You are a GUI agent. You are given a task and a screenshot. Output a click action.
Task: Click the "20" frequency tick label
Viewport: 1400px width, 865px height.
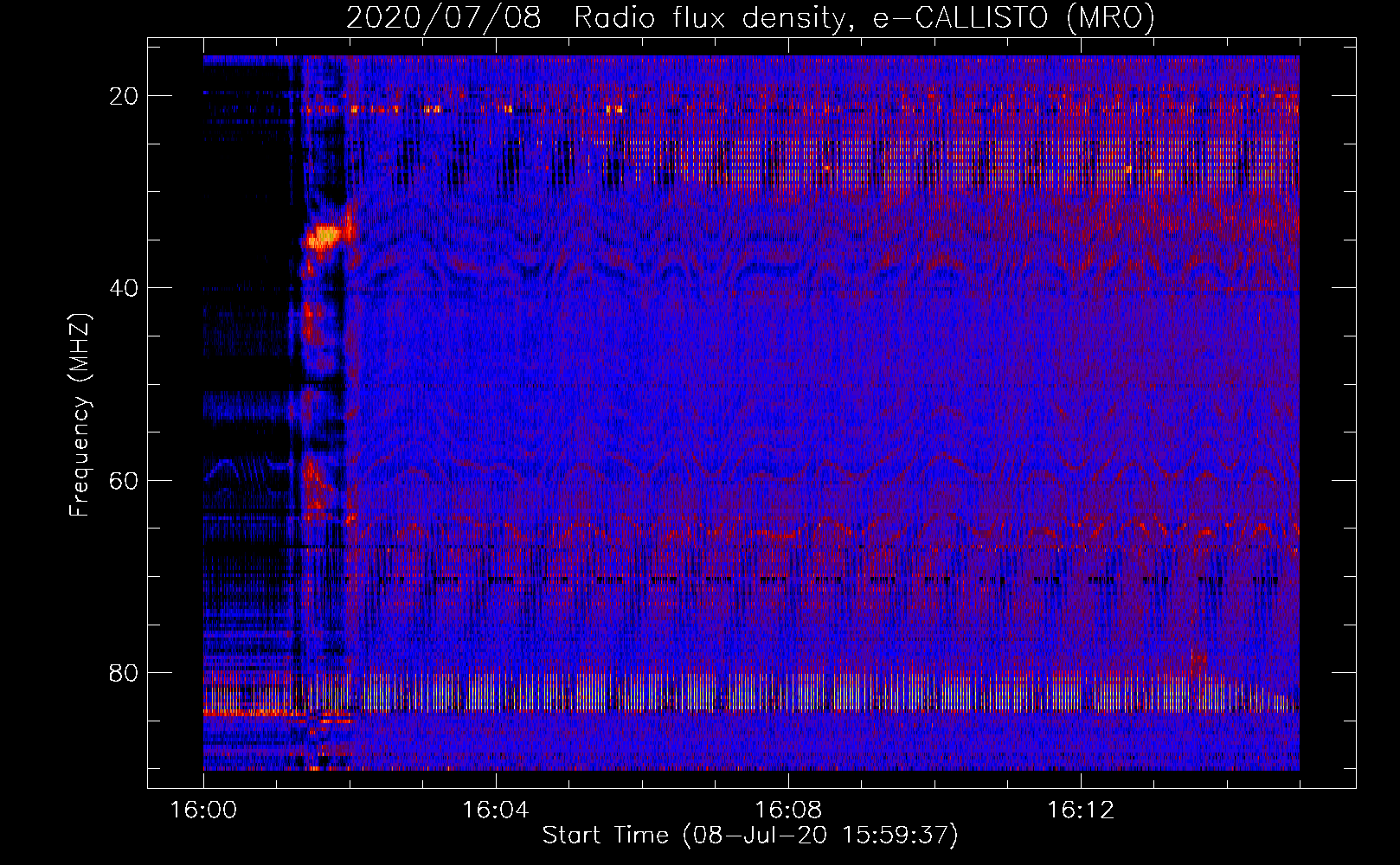pyautogui.click(x=125, y=96)
